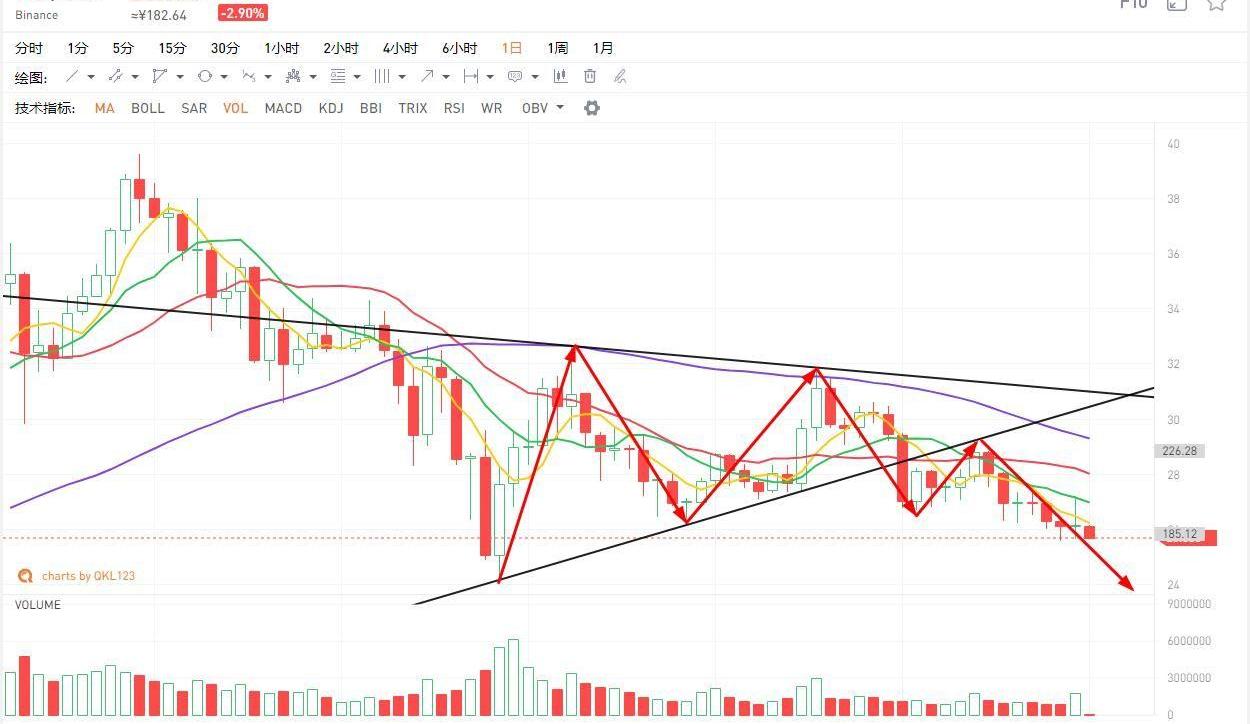Screen dimensions: 1250x724
Task: Select the straight line drawing tool
Action: coord(72,77)
